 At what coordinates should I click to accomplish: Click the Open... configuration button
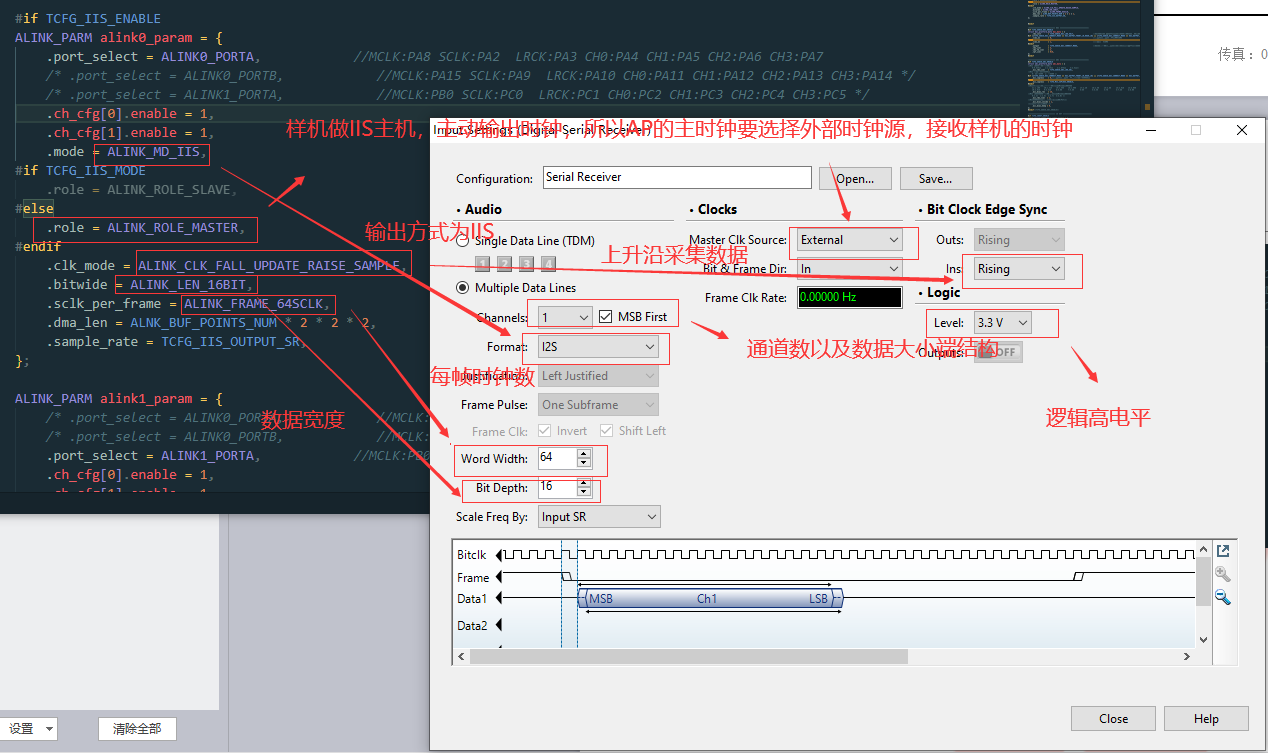855,179
